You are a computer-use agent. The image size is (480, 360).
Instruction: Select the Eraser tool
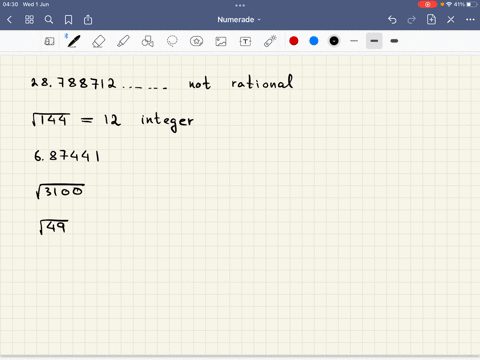(x=98, y=41)
